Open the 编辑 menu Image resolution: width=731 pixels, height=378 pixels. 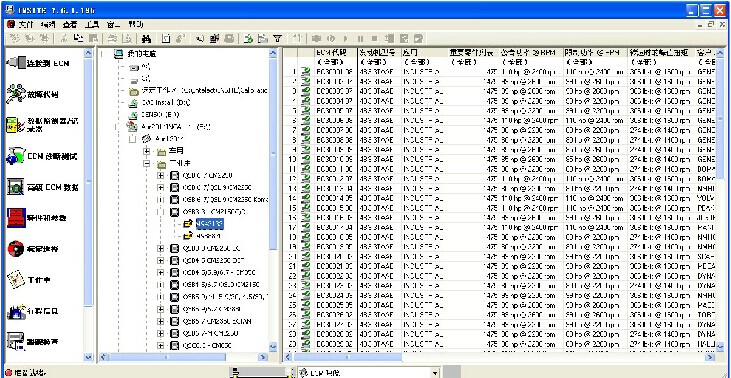pyautogui.click(x=47, y=24)
